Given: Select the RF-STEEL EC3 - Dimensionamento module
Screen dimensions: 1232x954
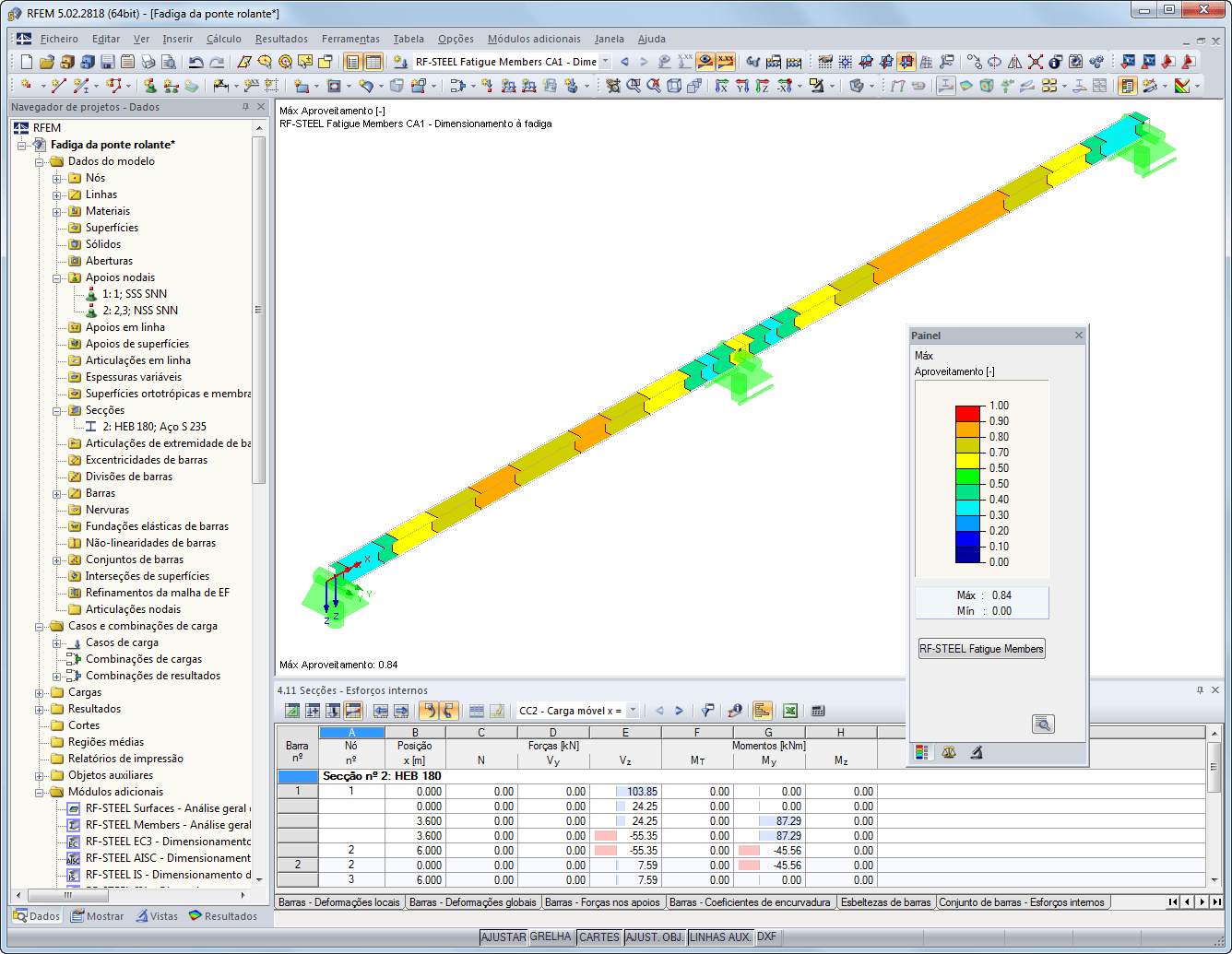Looking at the screenshot, I should (x=159, y=842).
